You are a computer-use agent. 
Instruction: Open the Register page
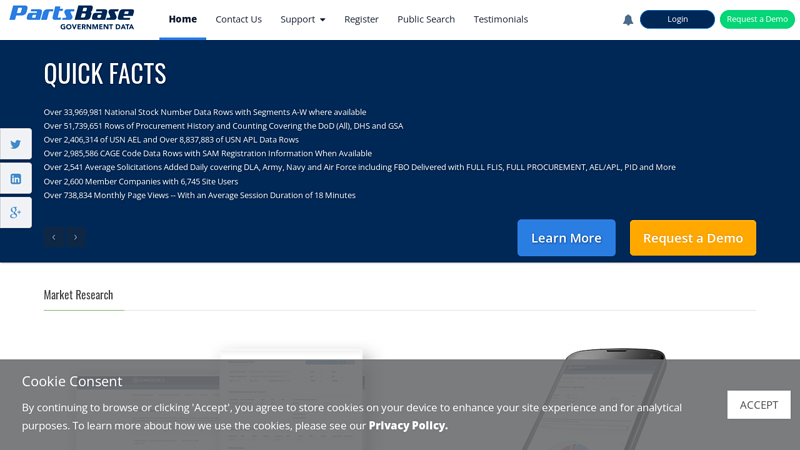[x=361, y=19]
